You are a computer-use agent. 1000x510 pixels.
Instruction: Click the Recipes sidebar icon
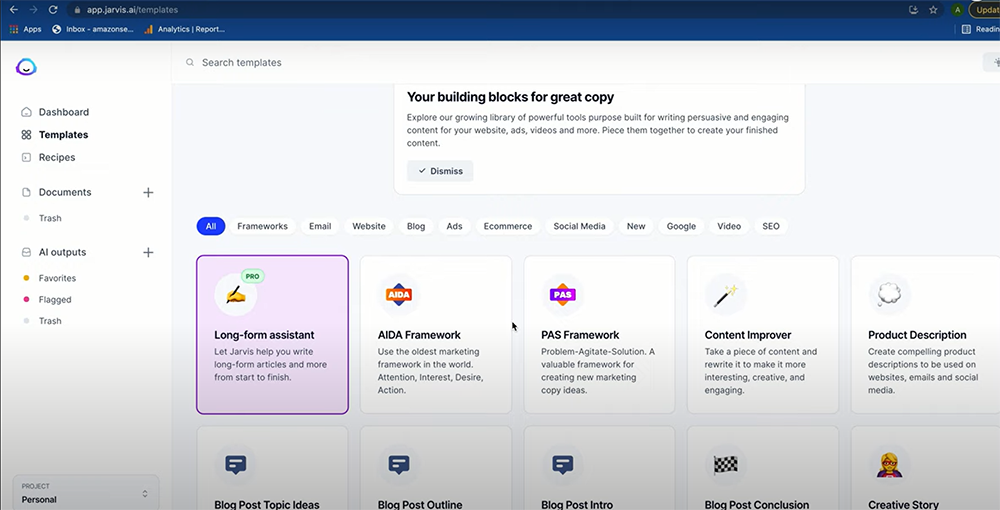(26, 157)
